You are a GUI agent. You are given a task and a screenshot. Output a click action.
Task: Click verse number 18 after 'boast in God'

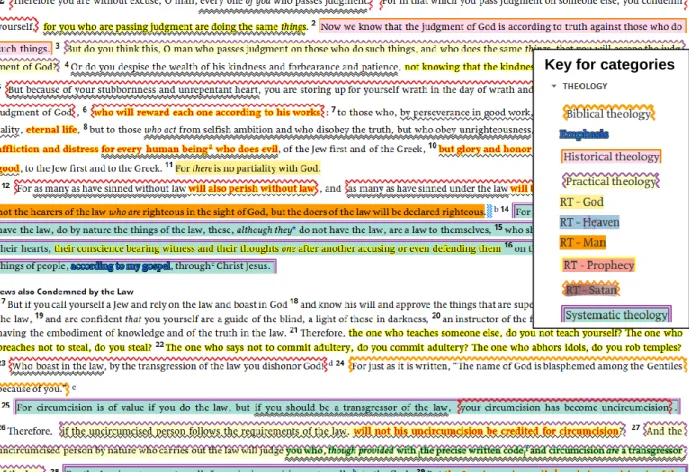click(x=294, y=301)
